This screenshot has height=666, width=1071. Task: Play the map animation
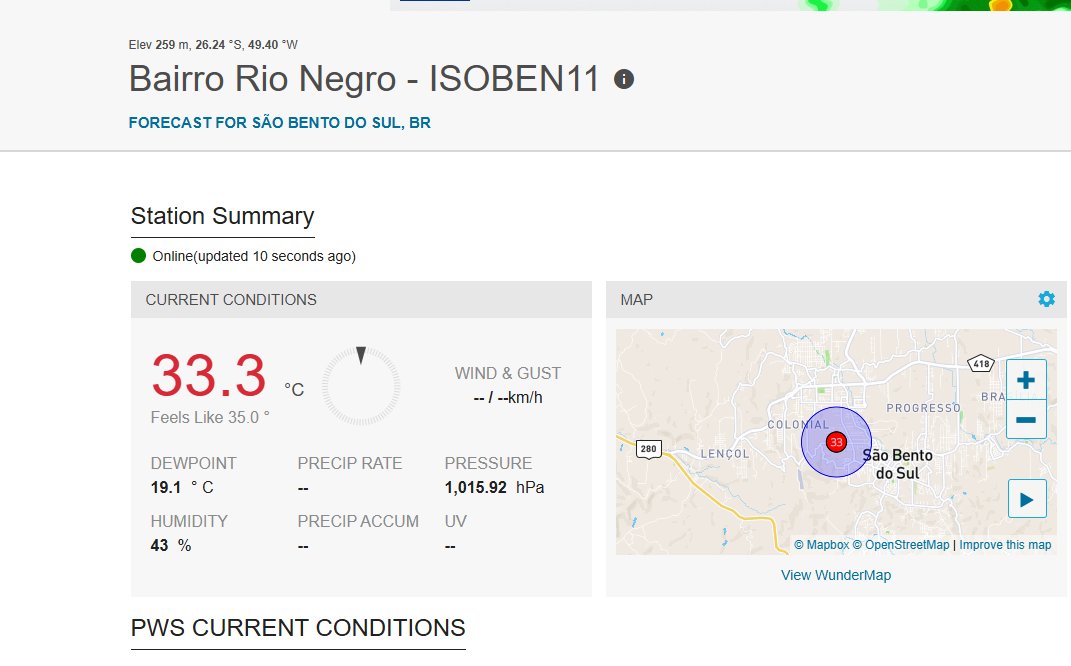pyautogui.click(x=1027, y=499)
